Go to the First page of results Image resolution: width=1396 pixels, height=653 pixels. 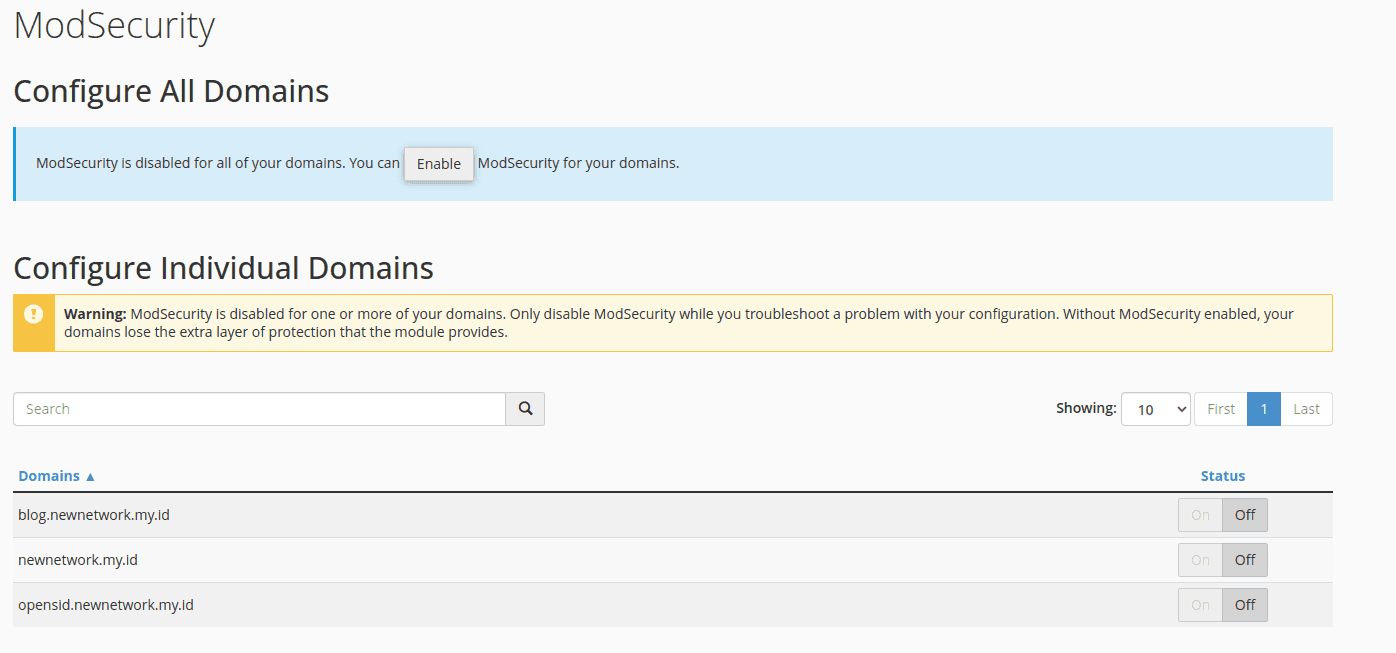(x=1220, y=408)
